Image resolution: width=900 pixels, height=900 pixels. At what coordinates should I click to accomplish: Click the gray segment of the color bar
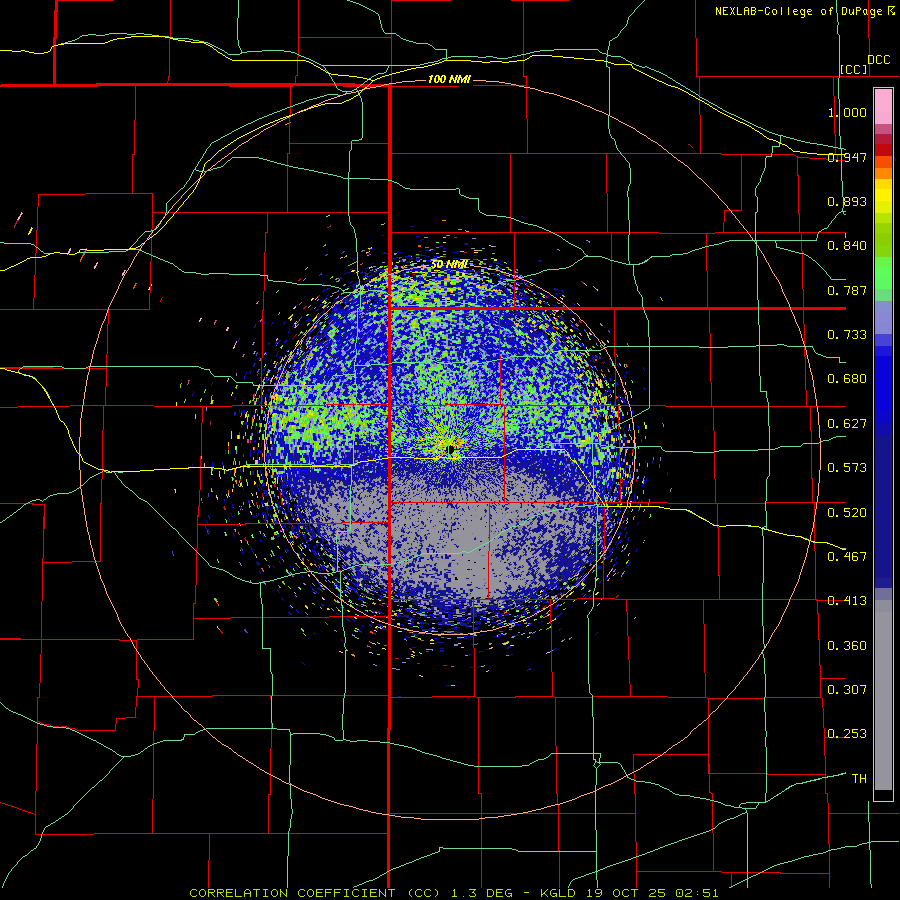tap(883, 695)
